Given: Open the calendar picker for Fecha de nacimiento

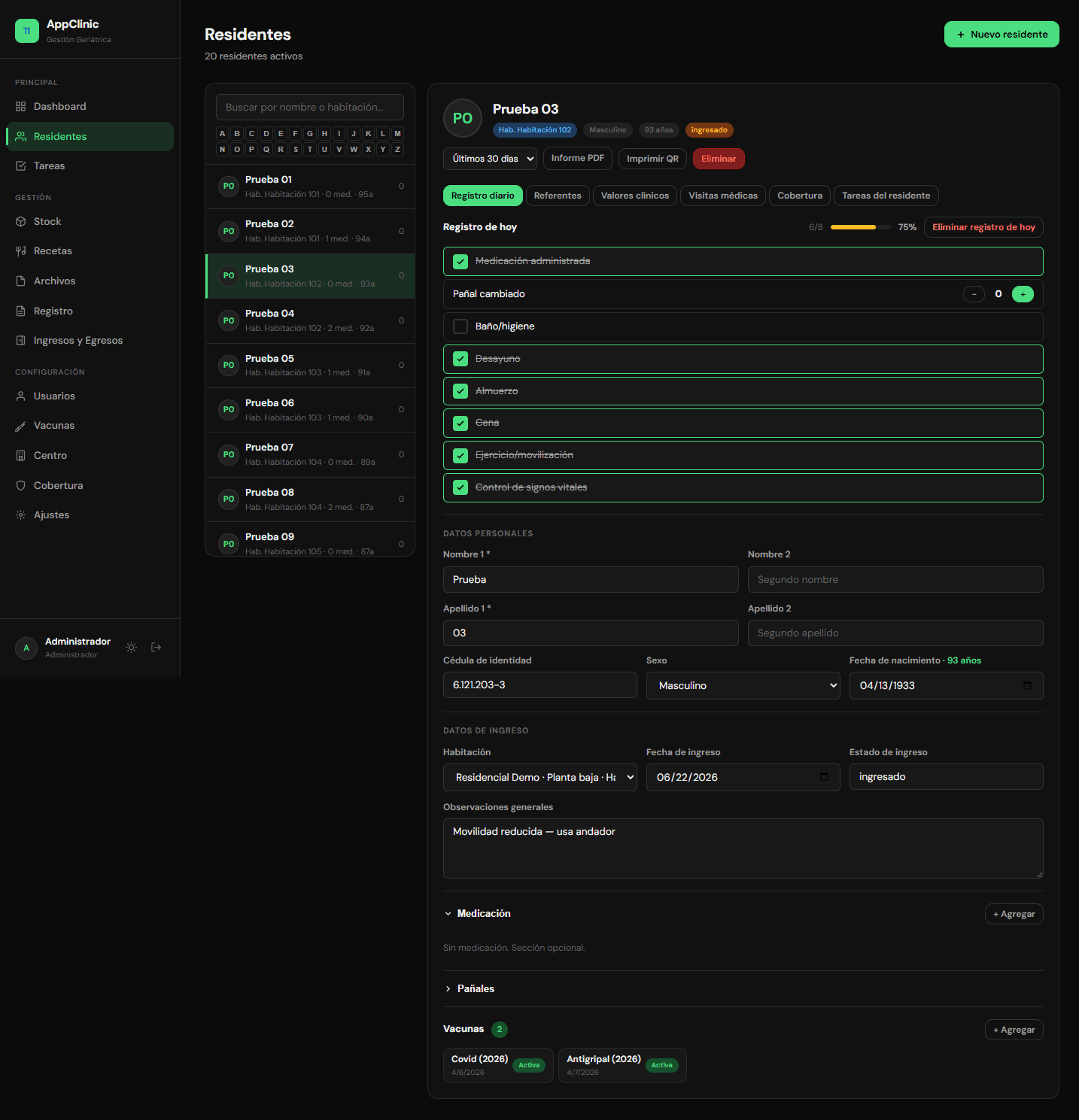Looking at the screenshot, I should [x=1028, y=686].
